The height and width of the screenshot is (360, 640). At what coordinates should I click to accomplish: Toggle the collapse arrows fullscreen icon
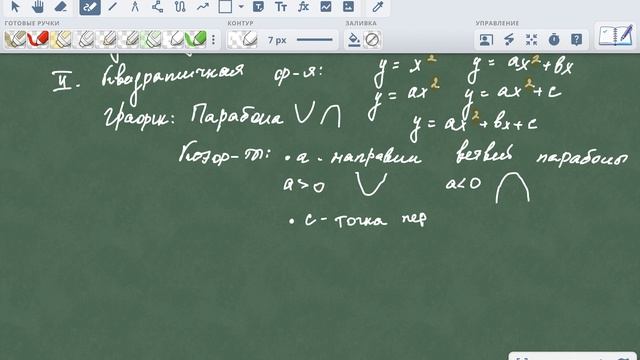click(x=531, y=40)
